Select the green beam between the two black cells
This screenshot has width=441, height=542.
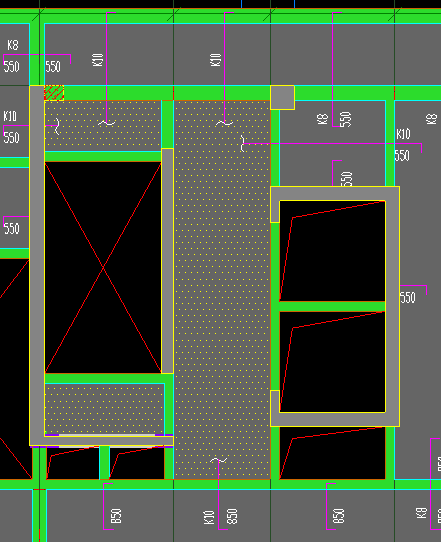coord(332,306)
